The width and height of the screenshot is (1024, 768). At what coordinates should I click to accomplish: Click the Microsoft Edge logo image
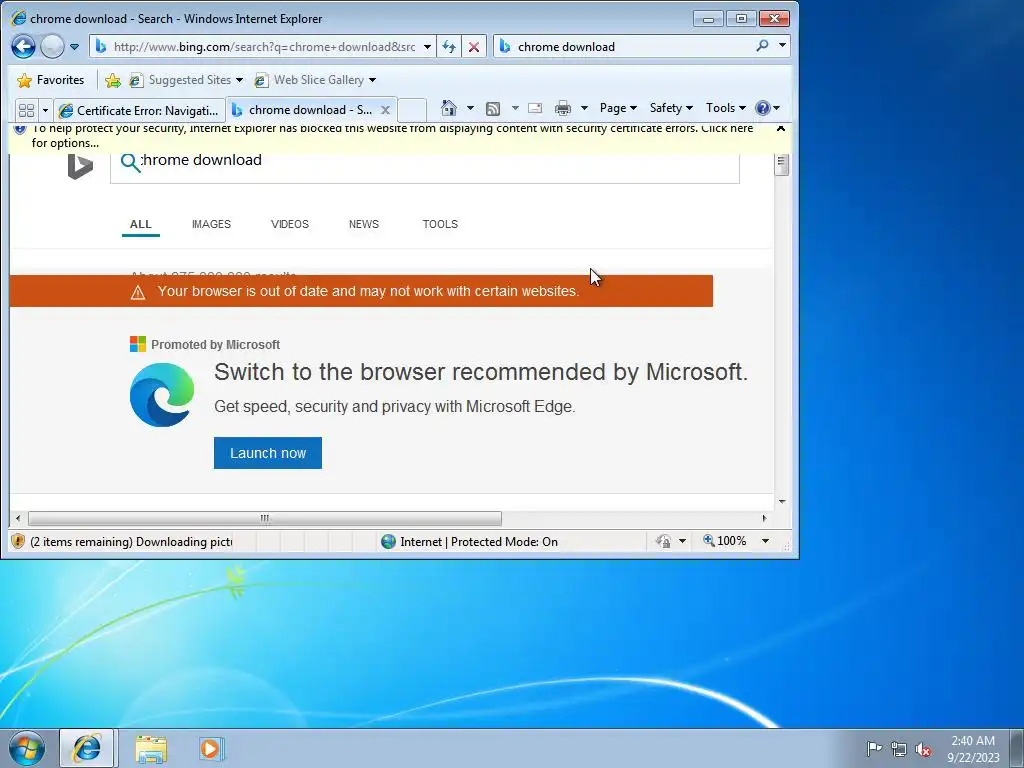pos(162,394)
